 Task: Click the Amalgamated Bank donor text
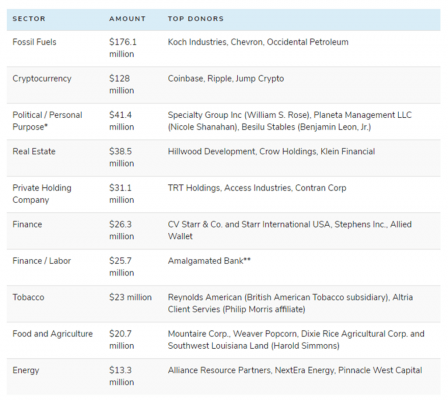[209, 261]
